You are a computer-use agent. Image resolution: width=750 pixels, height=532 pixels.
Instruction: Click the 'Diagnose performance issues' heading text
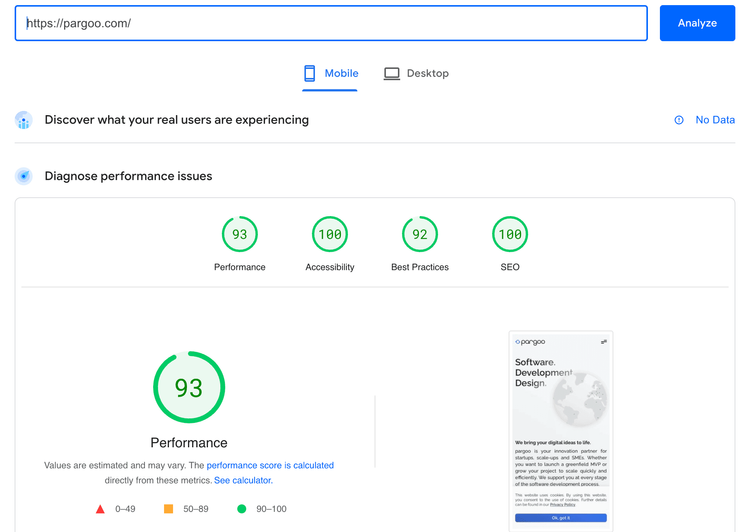click(x=128, y=176)
